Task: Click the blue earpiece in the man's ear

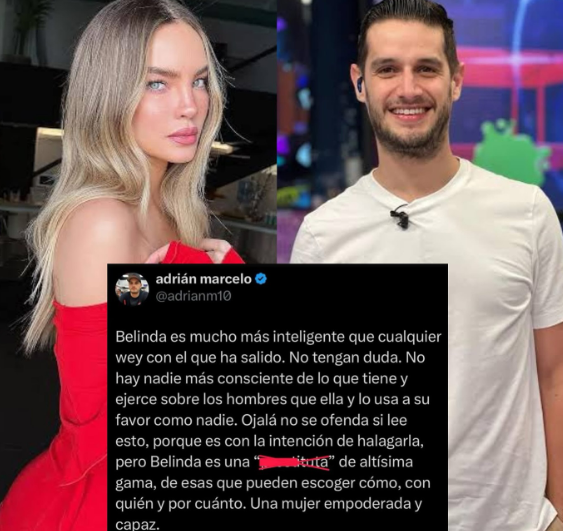Action: coord(360,84)
